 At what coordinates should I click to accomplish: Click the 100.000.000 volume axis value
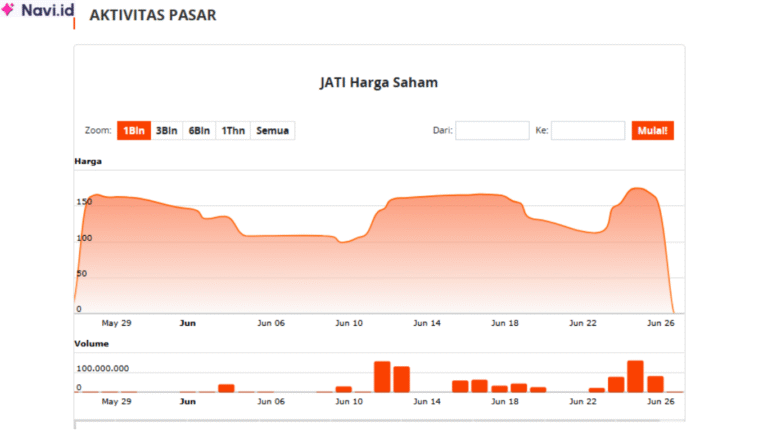(x=103, y=368)
